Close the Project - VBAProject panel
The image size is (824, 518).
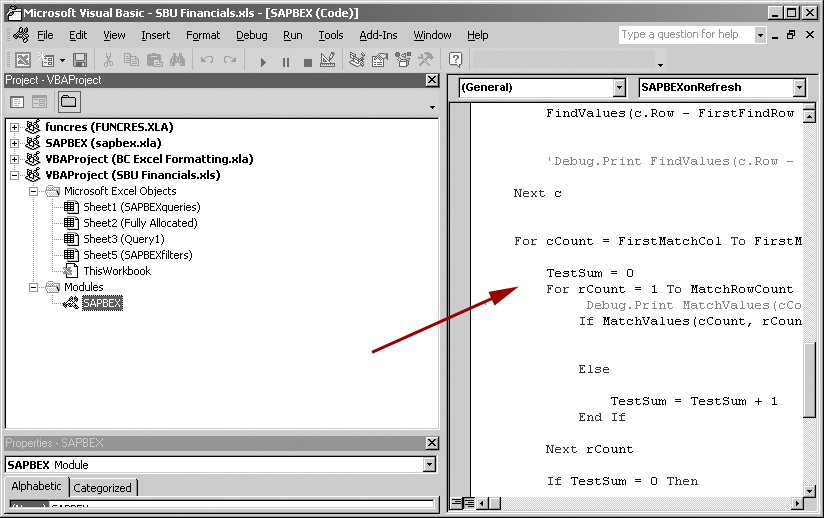[x=432, y=80]
